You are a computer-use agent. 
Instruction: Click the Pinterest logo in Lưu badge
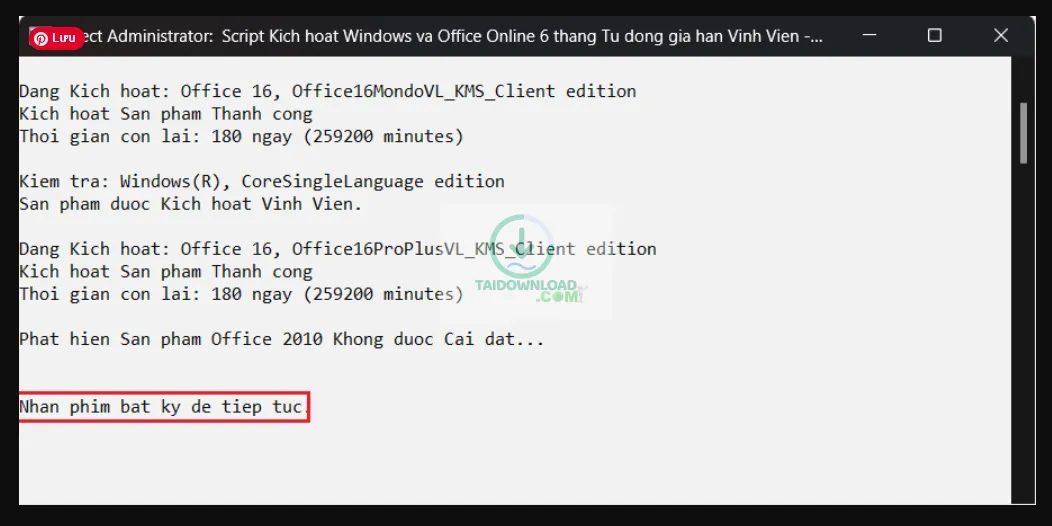pyautogui.click(x=42, y=38)
